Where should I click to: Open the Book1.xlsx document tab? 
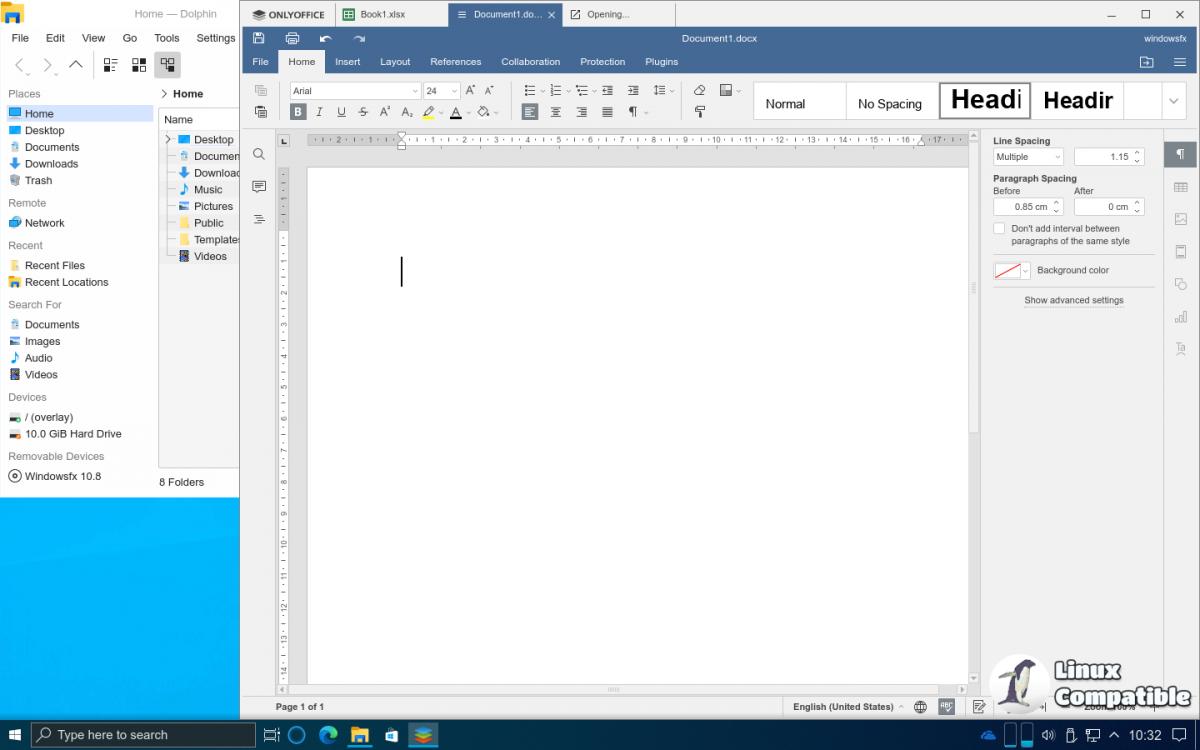(x=381, y=15)
